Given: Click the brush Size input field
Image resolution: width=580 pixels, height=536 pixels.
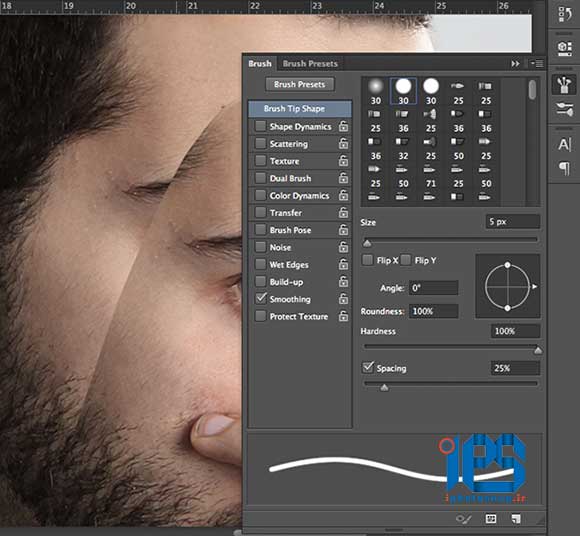Looking at the screenshot, I should tap(513, 222).
